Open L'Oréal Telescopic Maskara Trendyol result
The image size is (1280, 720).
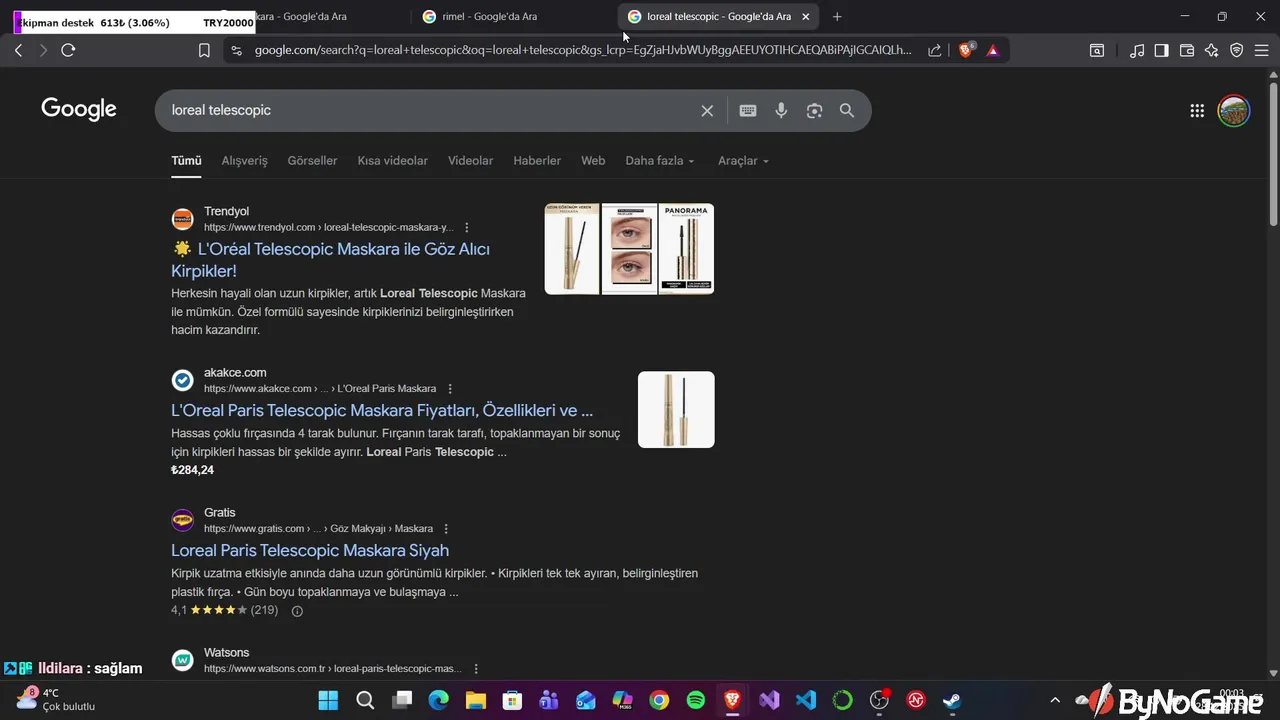[x=330, y=260]
